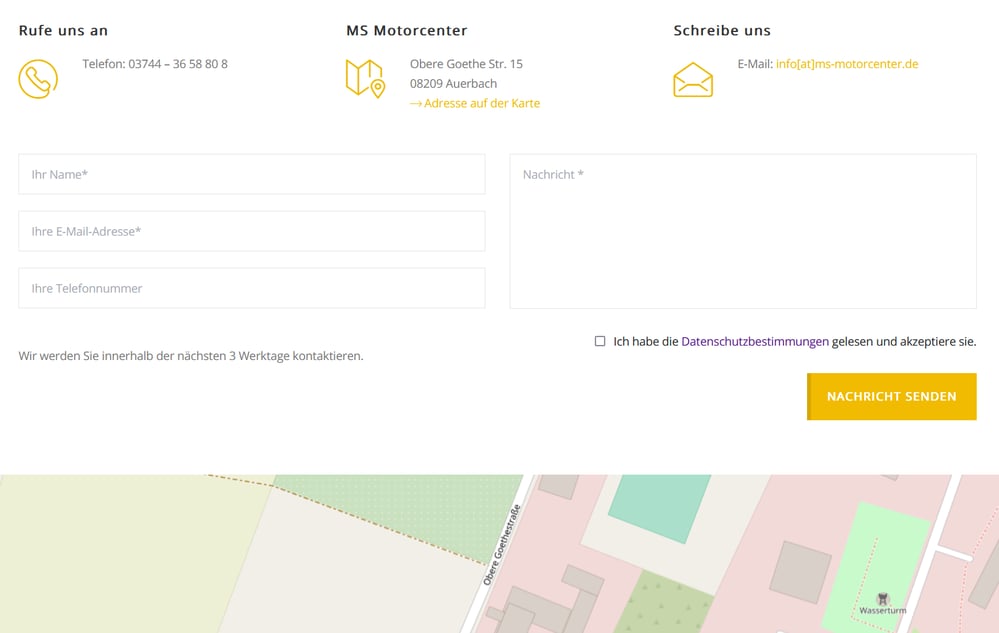This screenshot has width=999, height=633.
Task: Click the 'Rufe uns an' heading
Action: point(63,31)
